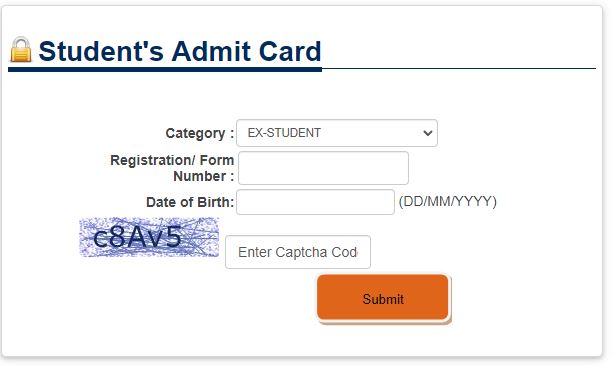Click inside the Date of Birth field
This screenshot has height=366, width=613.
315,202
